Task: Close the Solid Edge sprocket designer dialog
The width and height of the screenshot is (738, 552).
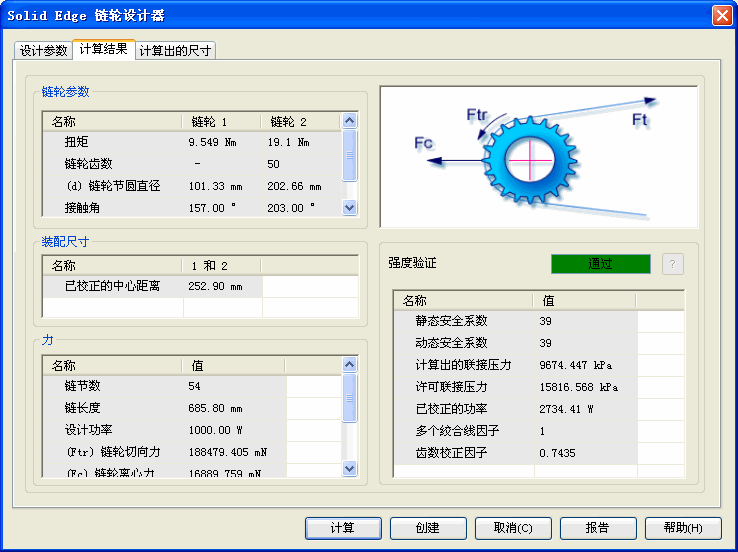Action: [721, 15]
